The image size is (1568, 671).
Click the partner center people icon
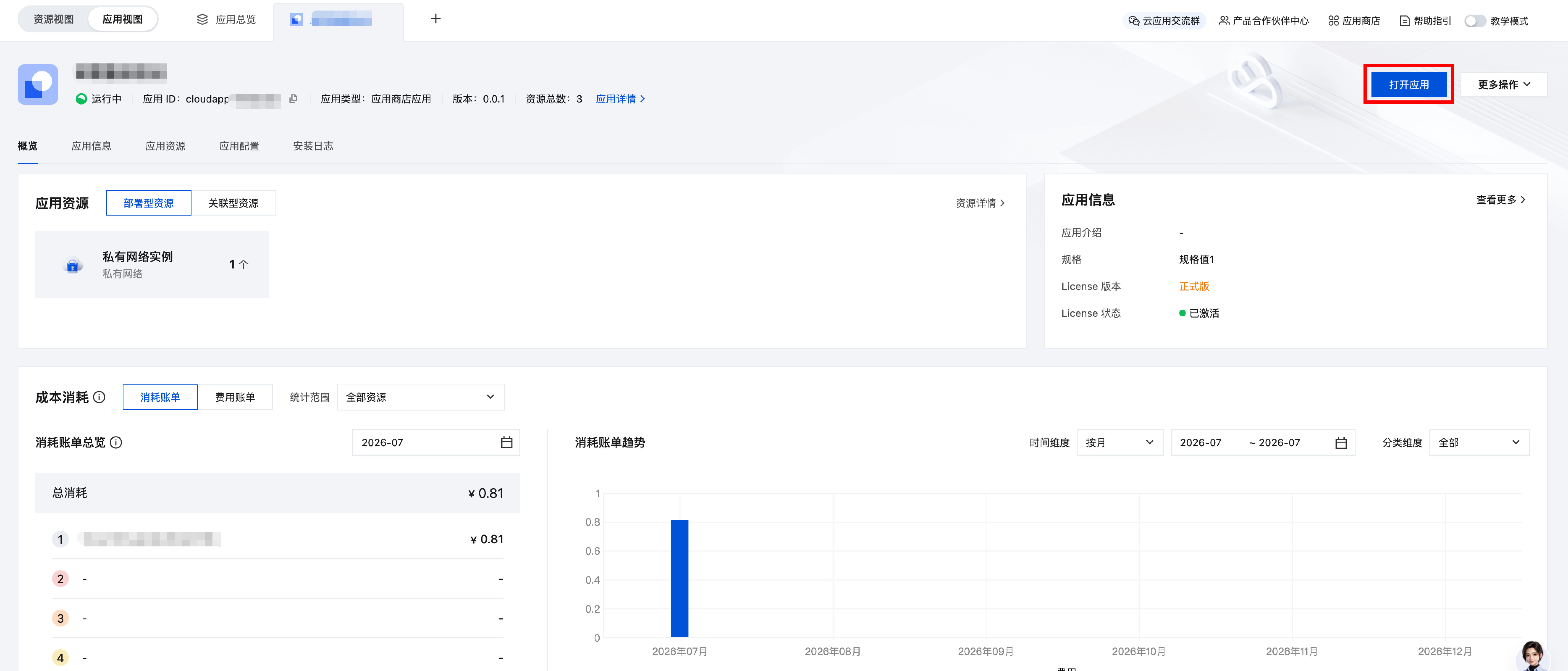pos(1224,21)
